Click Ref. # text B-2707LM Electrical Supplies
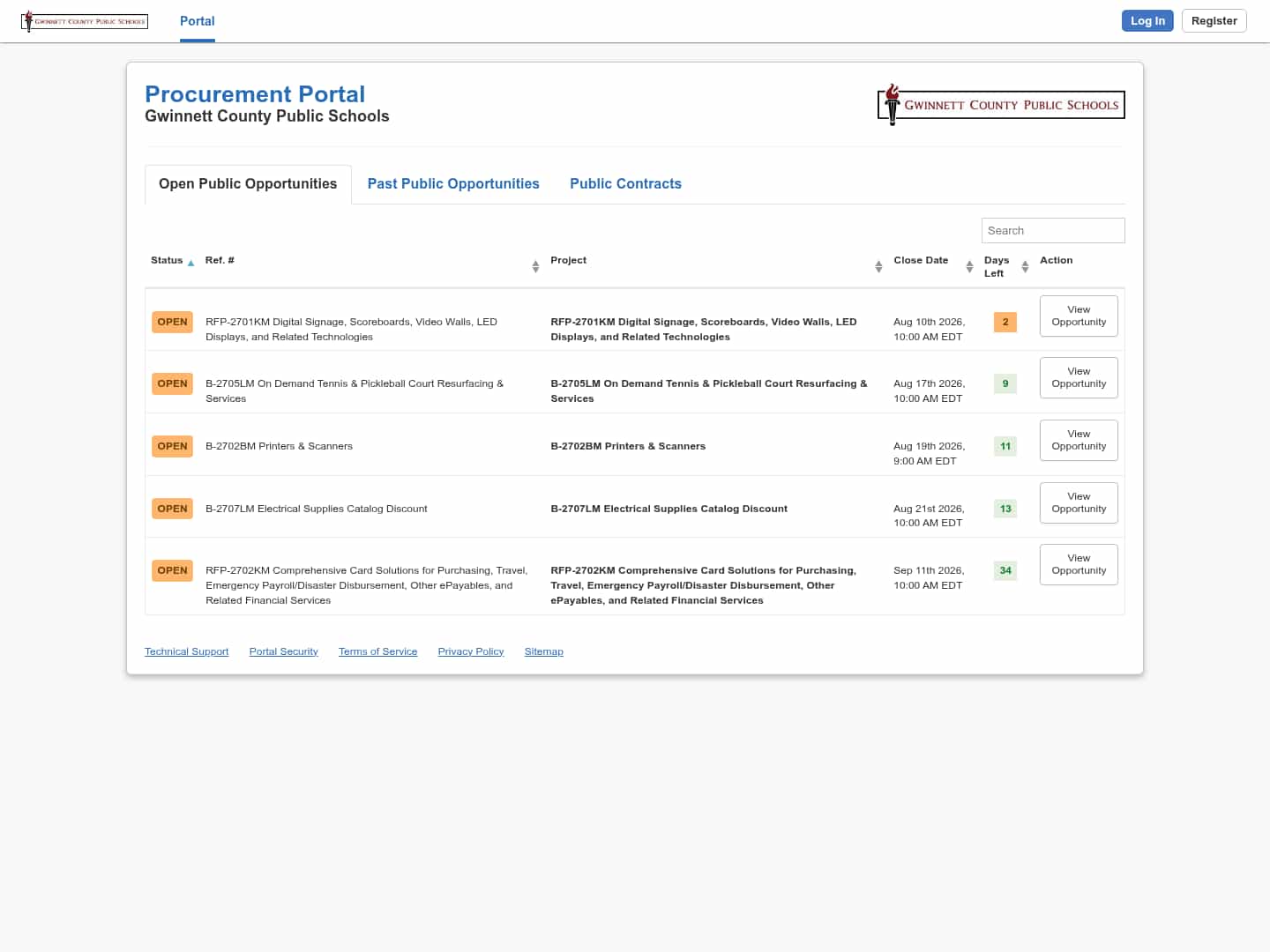This screenshot has height=952, width=1270. pos(317,509)
